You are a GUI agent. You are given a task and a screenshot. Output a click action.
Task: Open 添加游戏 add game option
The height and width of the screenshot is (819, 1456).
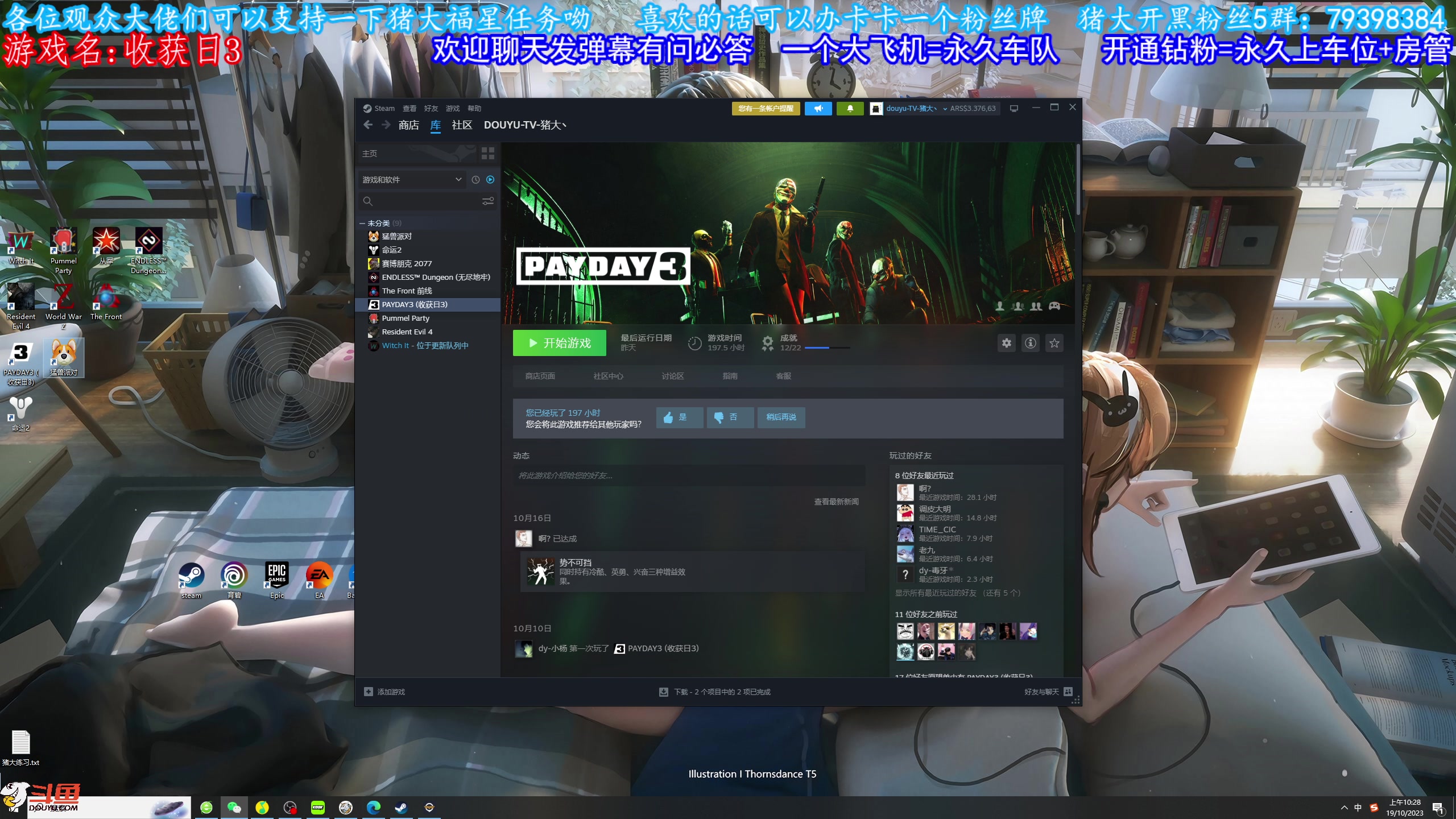[384, 692]
